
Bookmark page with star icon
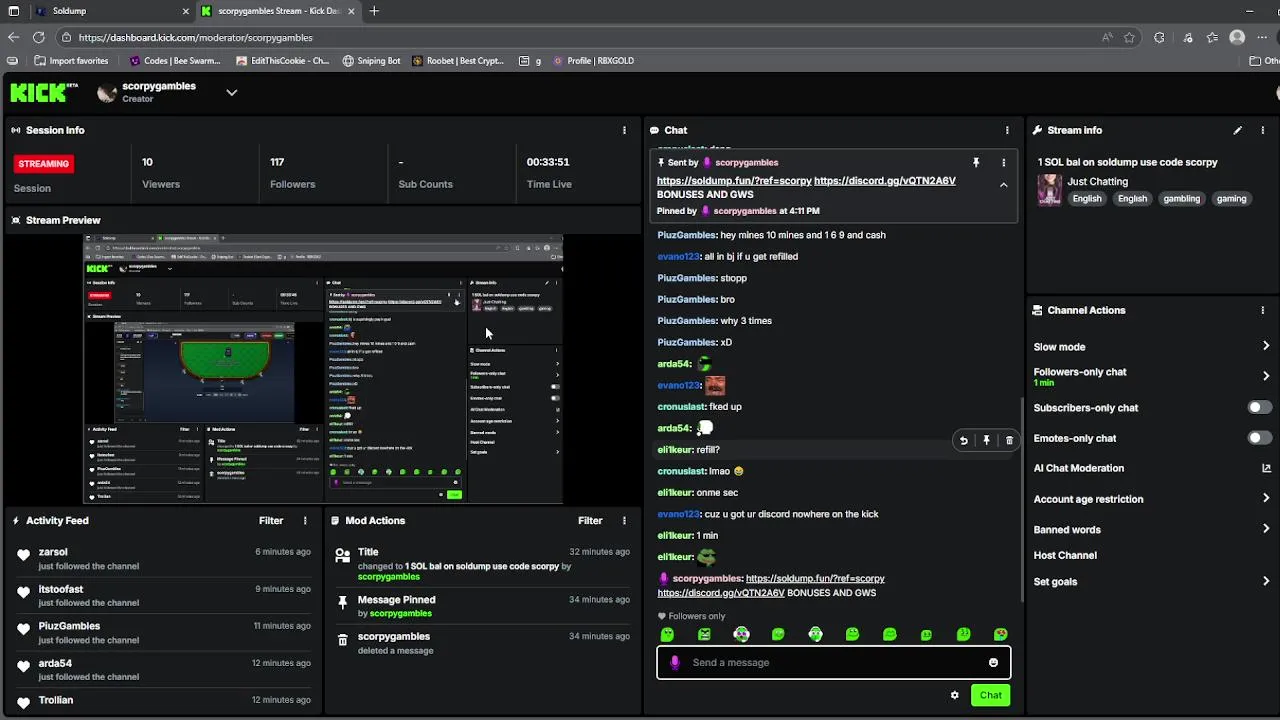pyautogui.click(x=1129, y=37)
